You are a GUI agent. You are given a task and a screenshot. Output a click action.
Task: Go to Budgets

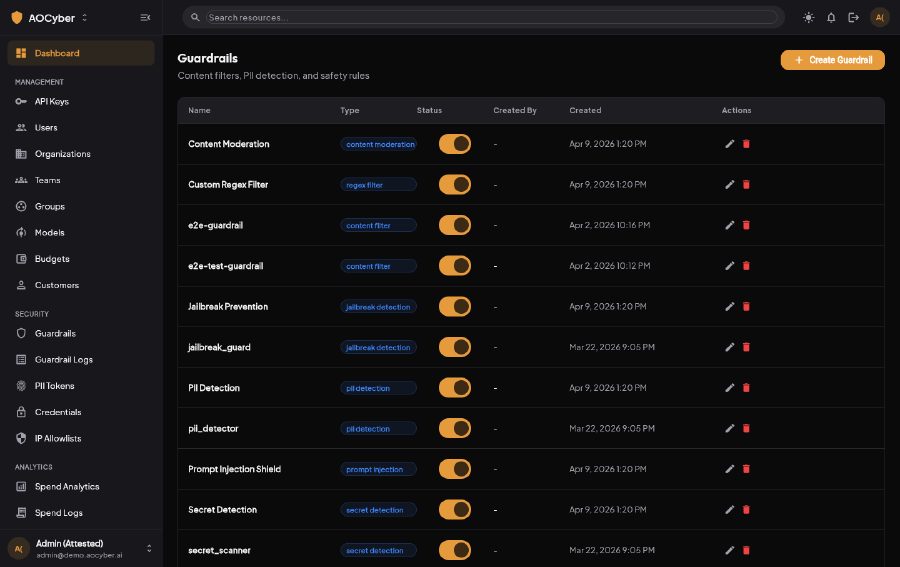click(81, 259)
